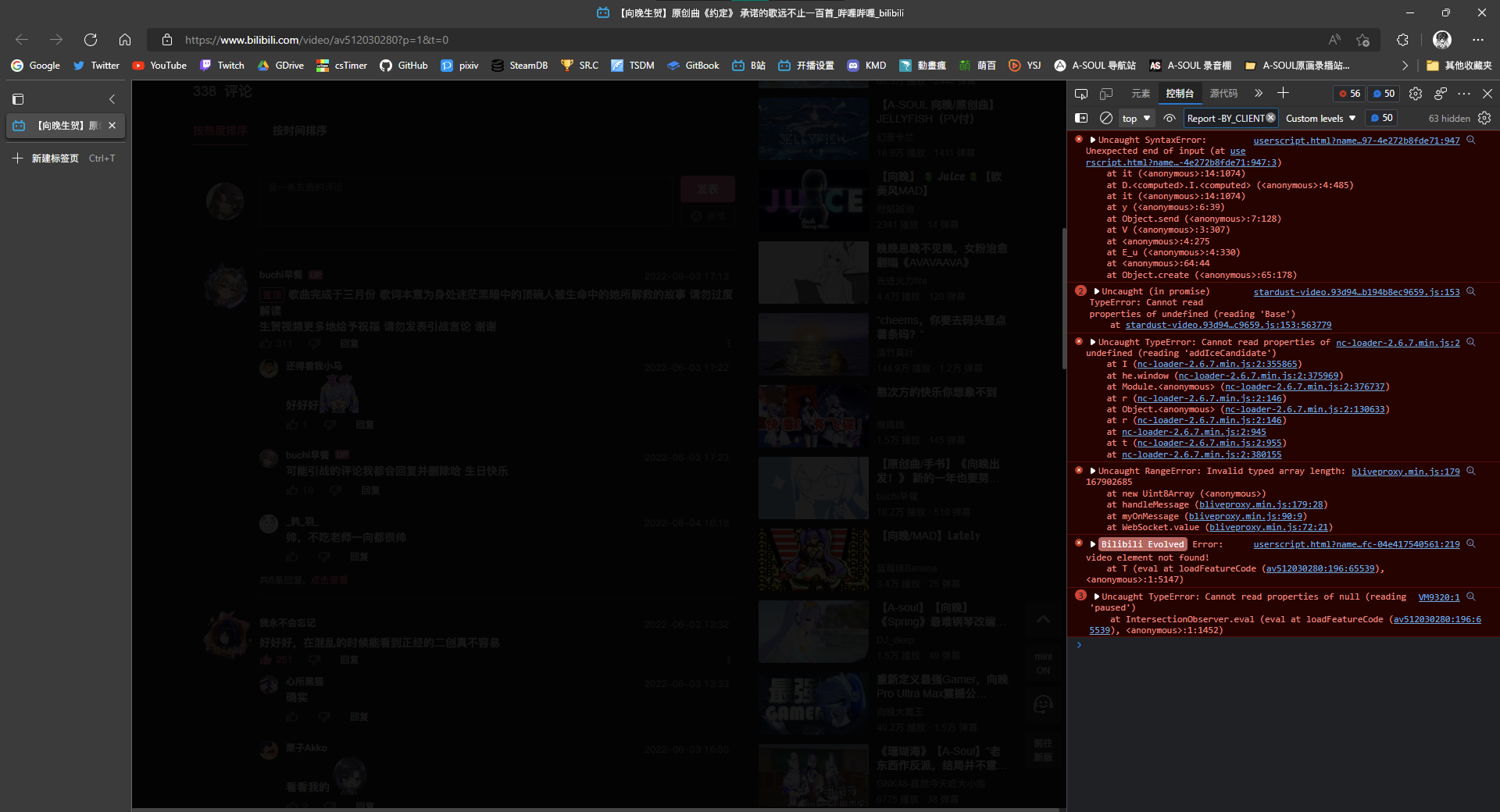Toggle the device emulation toolbar
The image size is (1500, 812).
point(1106,93)
